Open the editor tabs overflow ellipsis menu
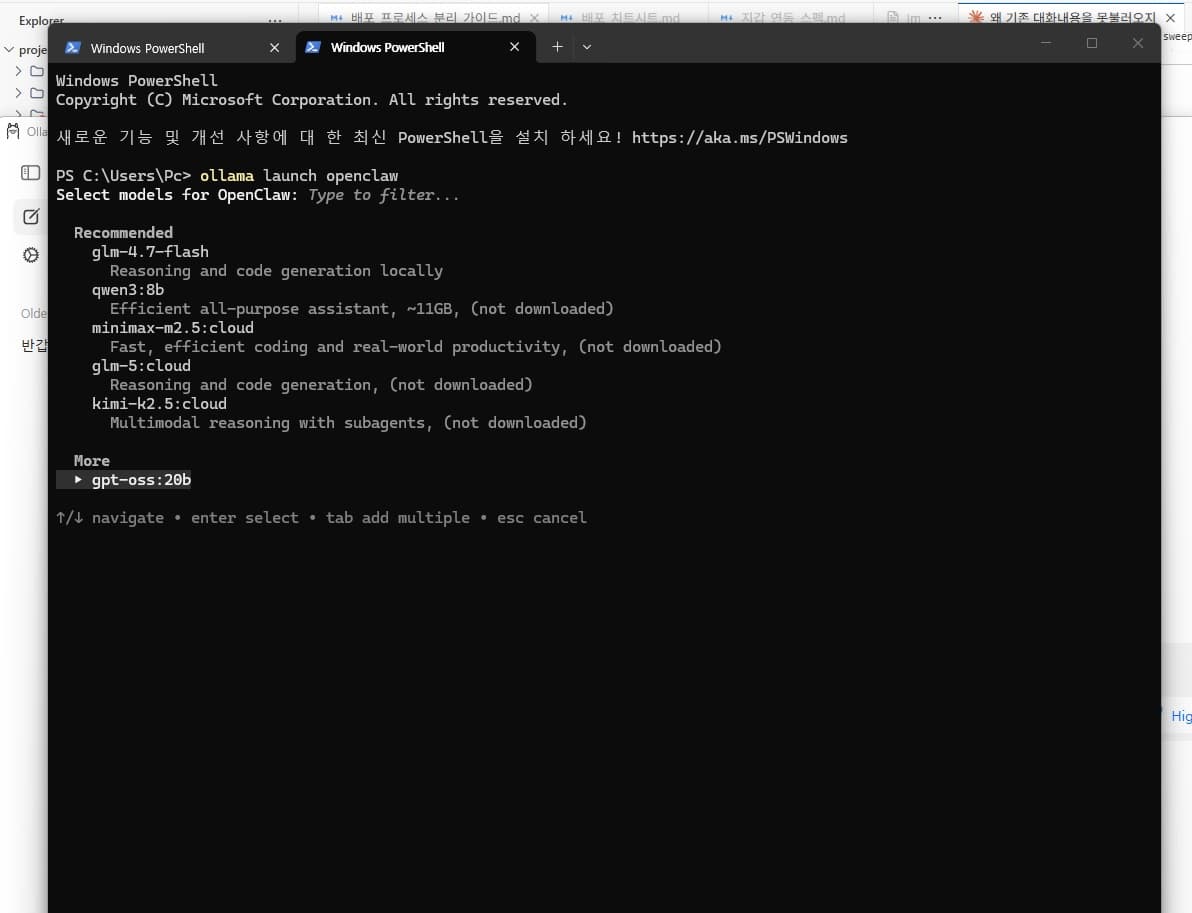 [x=935, y=17]
